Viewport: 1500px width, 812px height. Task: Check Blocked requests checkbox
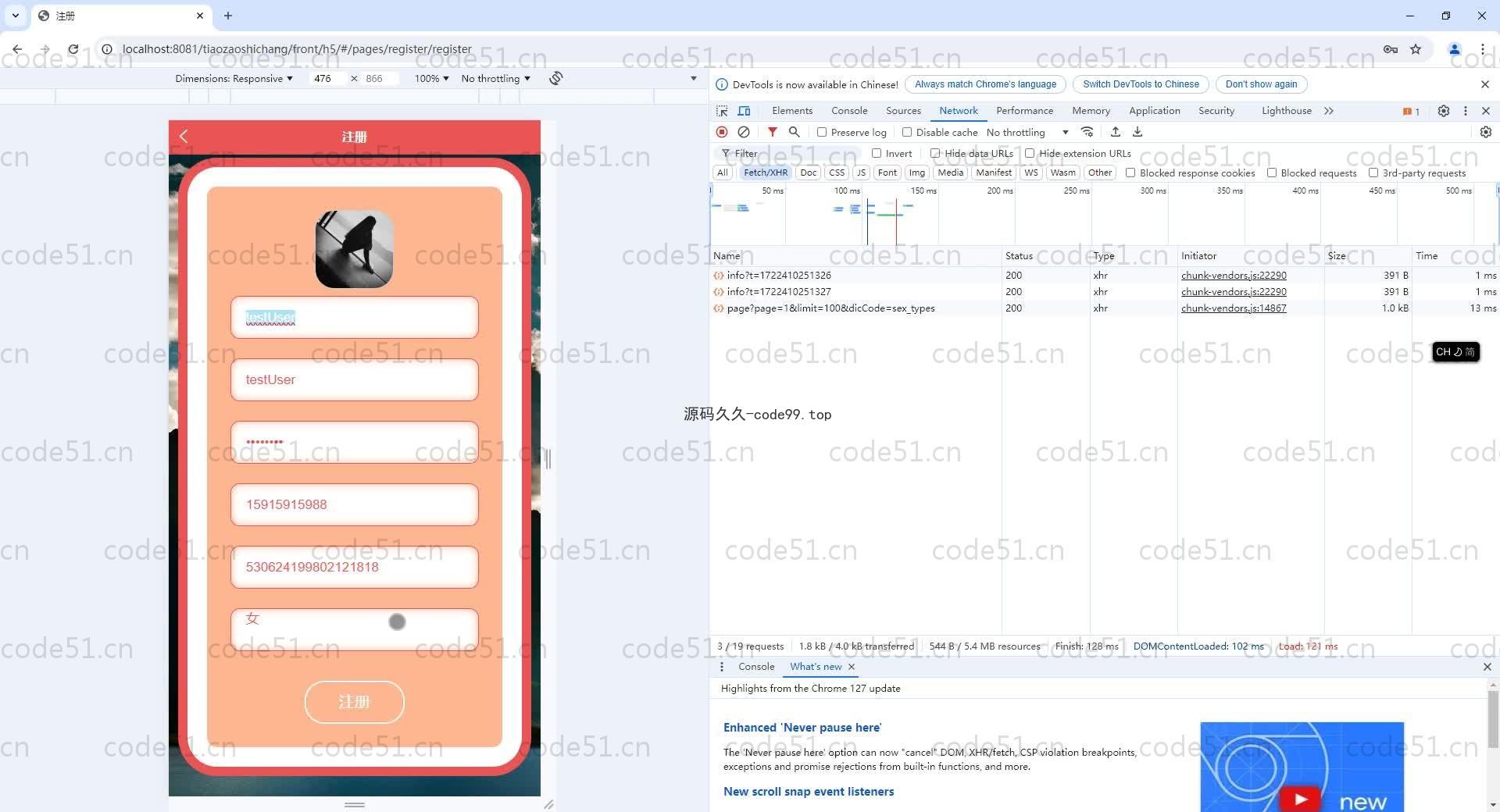(1272, 173)
